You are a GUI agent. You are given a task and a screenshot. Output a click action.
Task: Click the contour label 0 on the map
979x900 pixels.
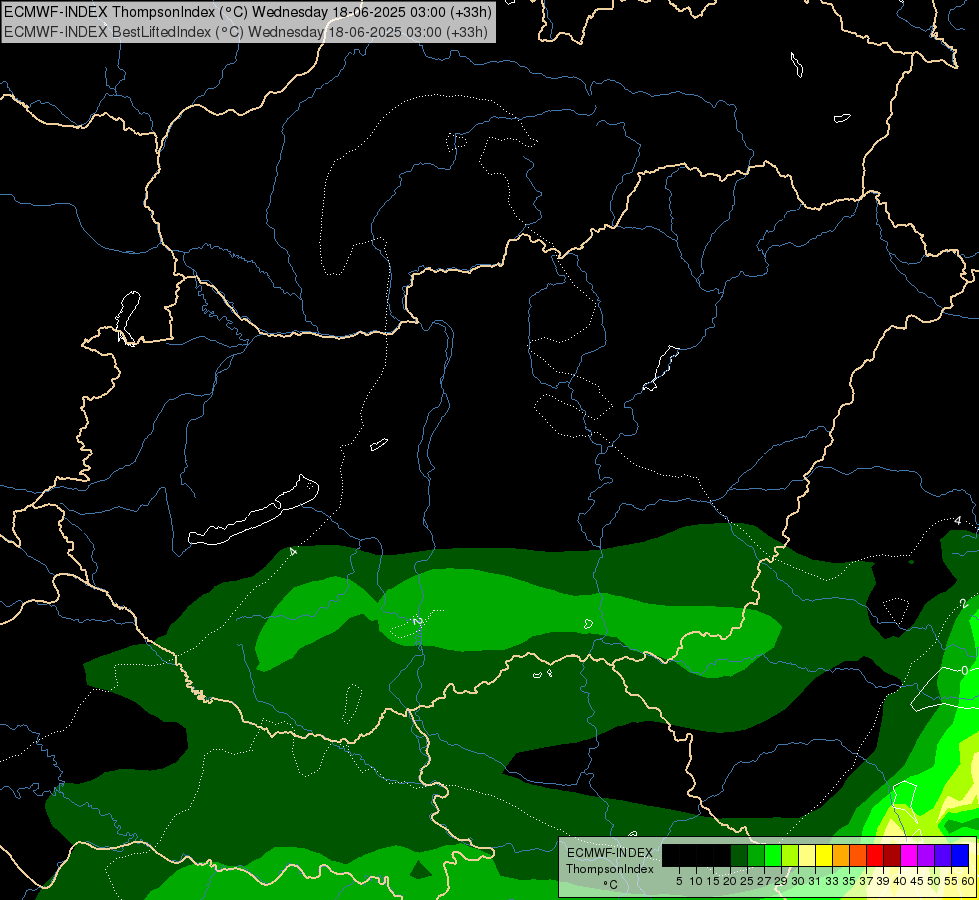pos(965,671)
